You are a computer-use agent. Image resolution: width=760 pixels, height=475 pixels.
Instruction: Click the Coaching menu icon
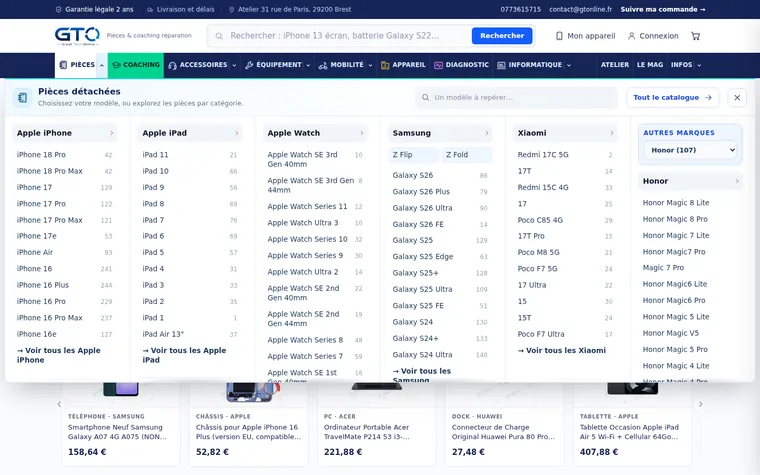pyautogui.click(x=116, y=65)
